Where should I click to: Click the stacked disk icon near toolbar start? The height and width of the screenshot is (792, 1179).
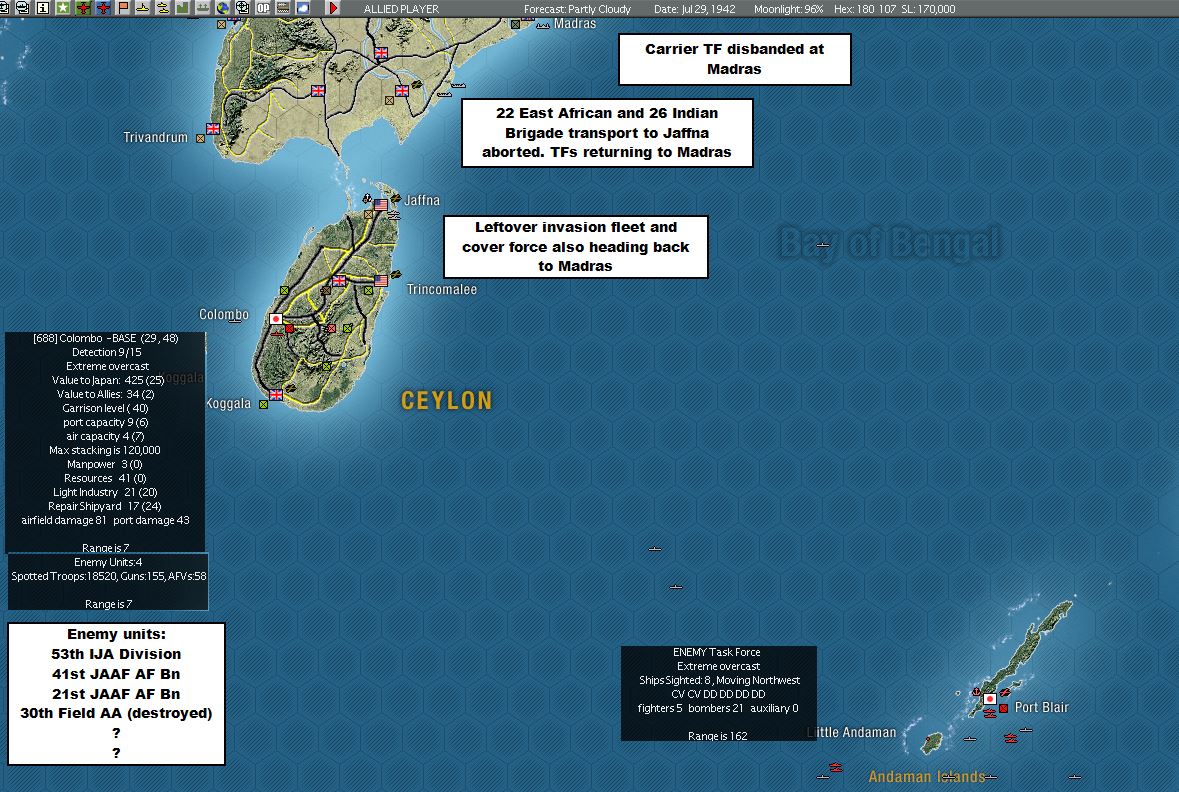(23, 8)
